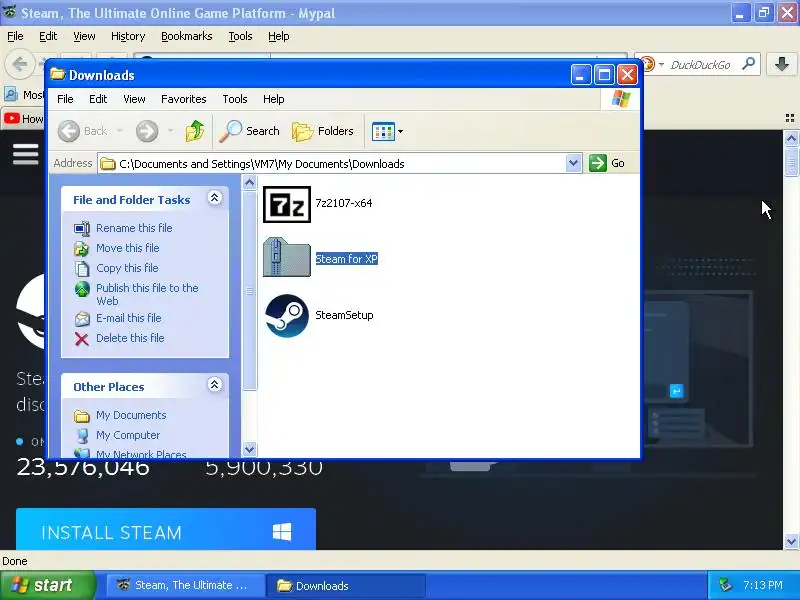
Task: Open the Search tool in Downloads window
Action: click(x=249, y=131)
